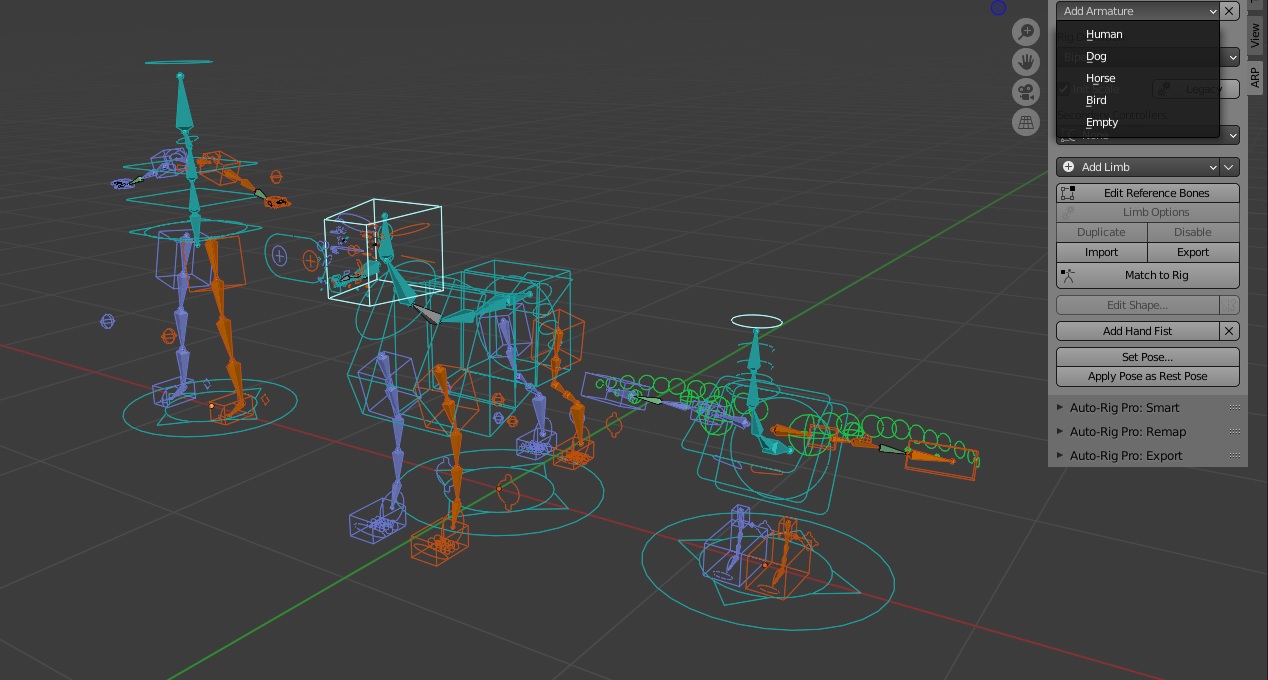Switch perspective/orthographic with grid icon

[1025, 122]
